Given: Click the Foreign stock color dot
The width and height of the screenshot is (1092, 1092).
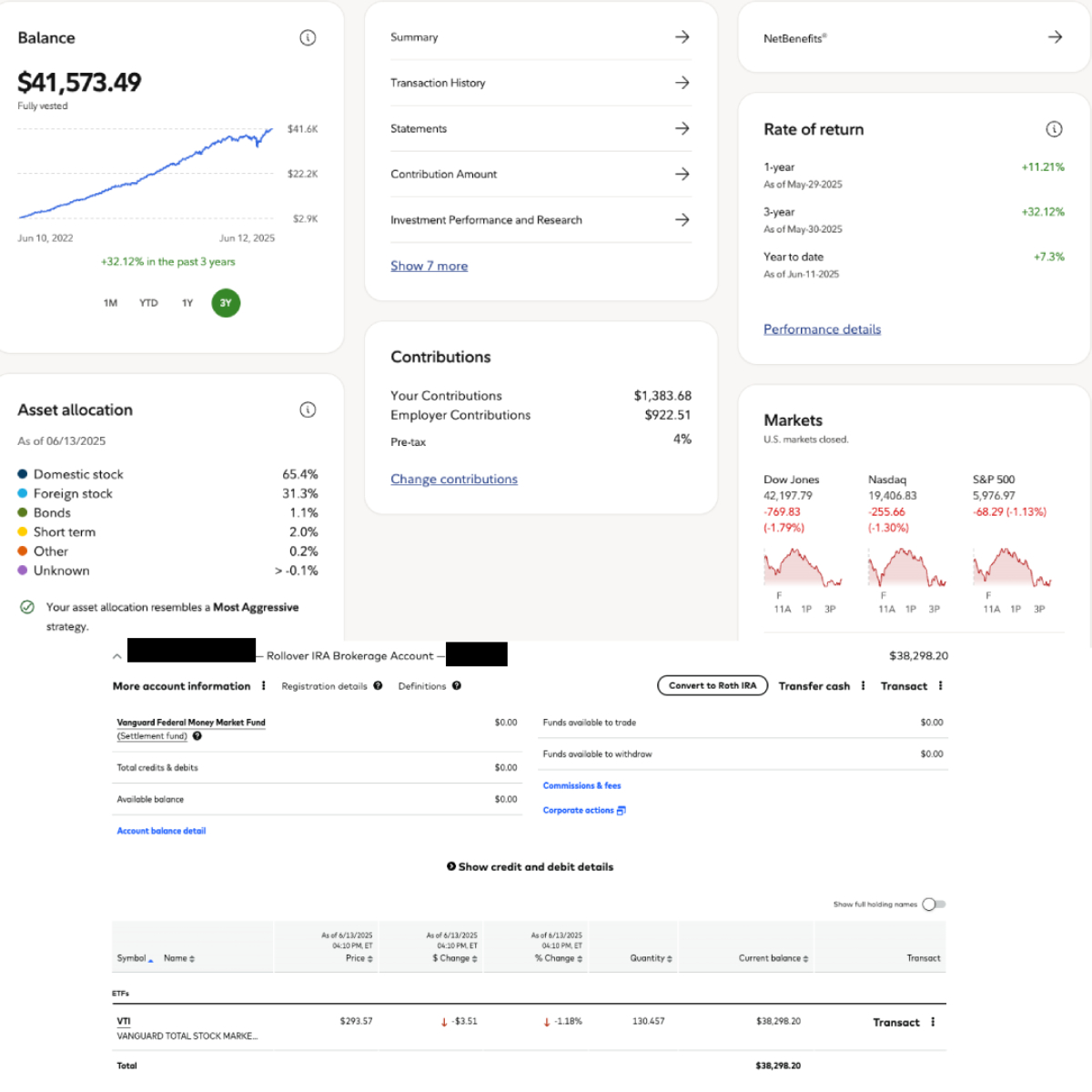Looking at the screenshot, I should pyautogui.click(x=22, y=493).
